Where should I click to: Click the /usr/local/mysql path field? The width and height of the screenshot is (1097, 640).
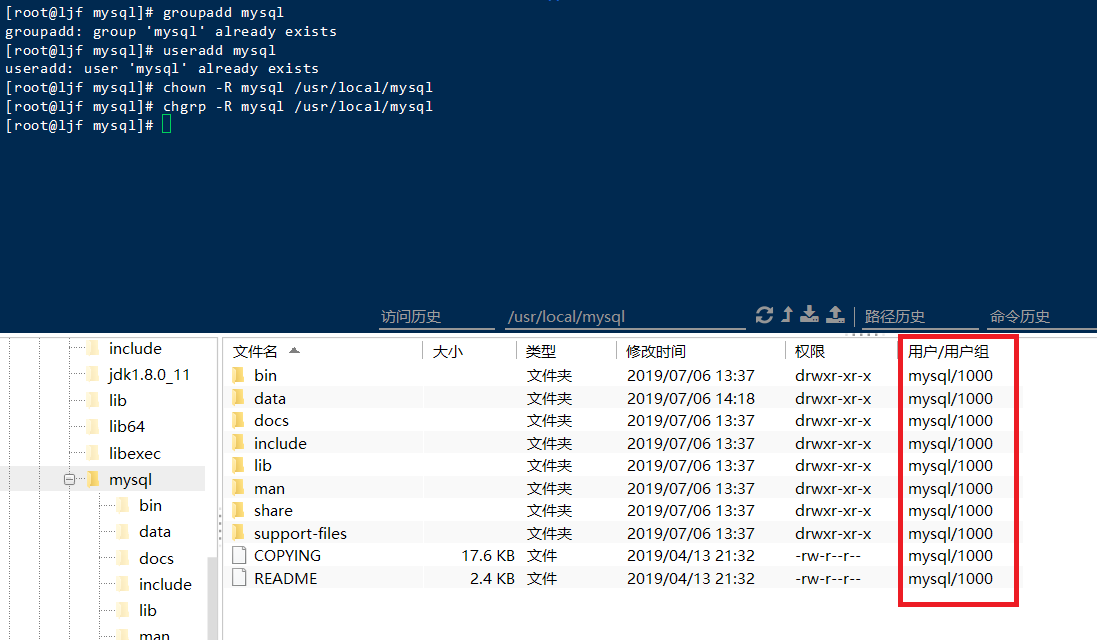click(625, 317)
